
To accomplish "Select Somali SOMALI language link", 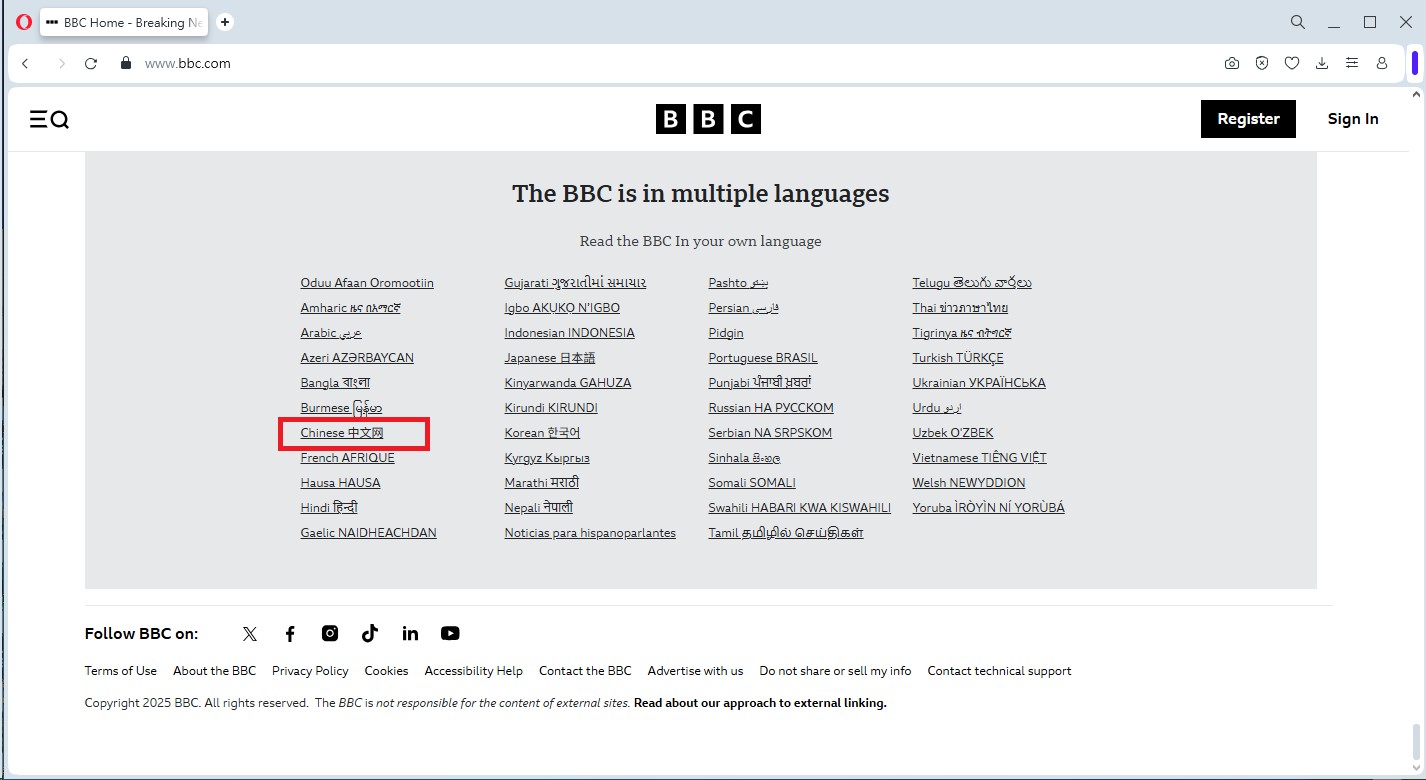I will [x=752, y=483].
